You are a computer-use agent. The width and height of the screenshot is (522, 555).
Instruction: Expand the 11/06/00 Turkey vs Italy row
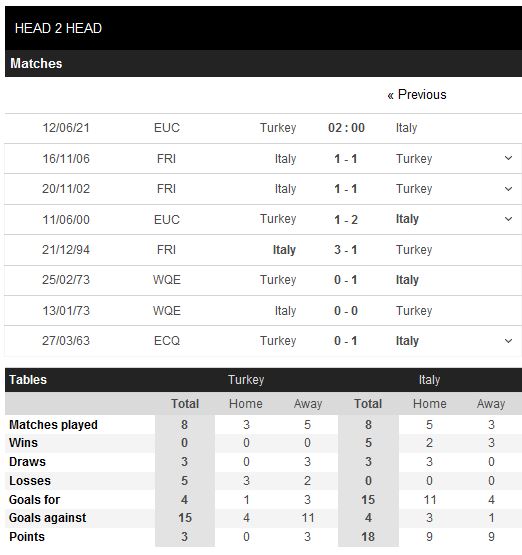pyautogui.click(x=508, y=219)
